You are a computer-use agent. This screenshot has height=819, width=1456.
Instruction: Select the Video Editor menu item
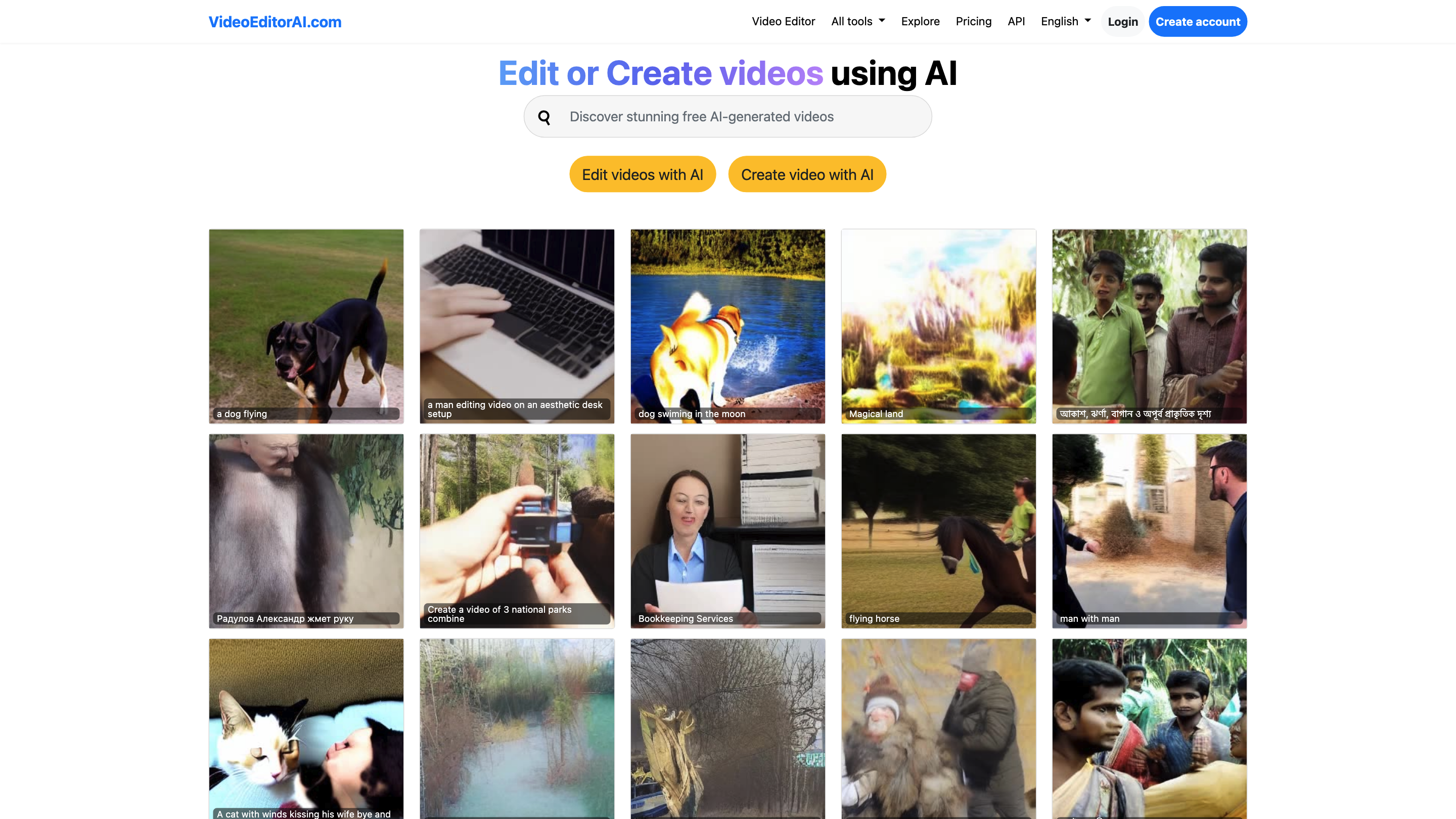784,21
